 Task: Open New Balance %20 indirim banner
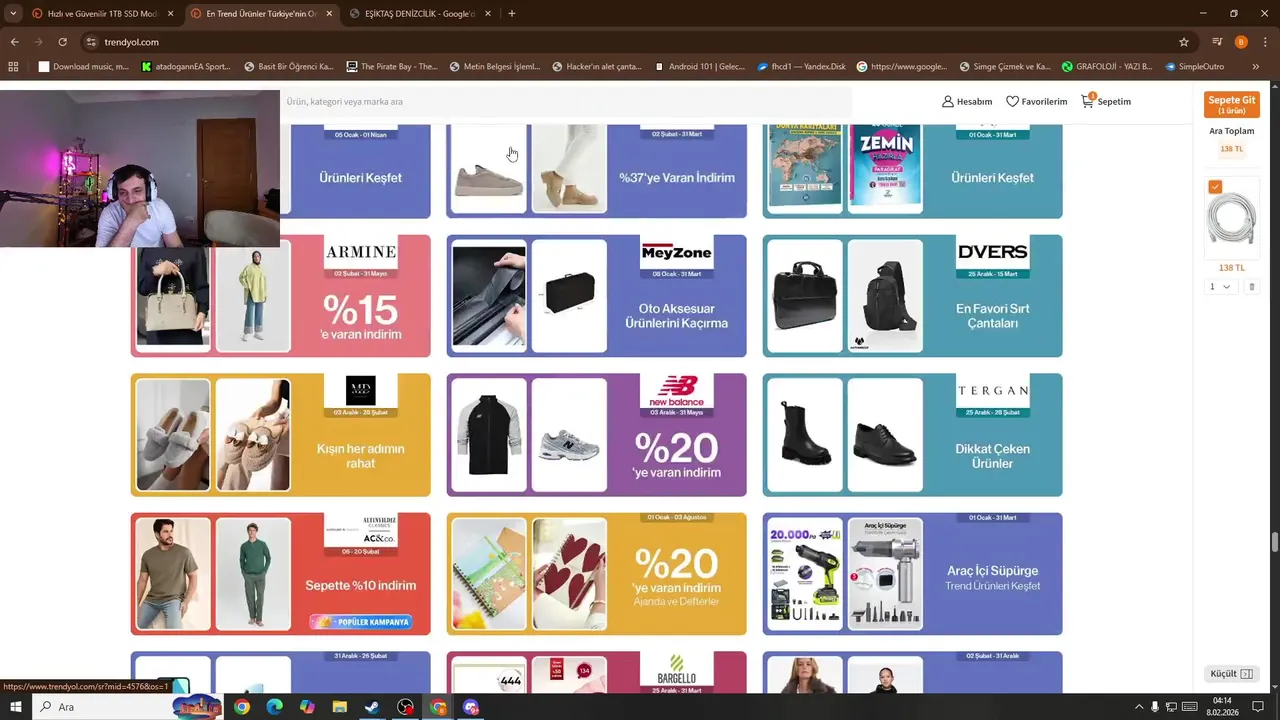pos(596,435)
